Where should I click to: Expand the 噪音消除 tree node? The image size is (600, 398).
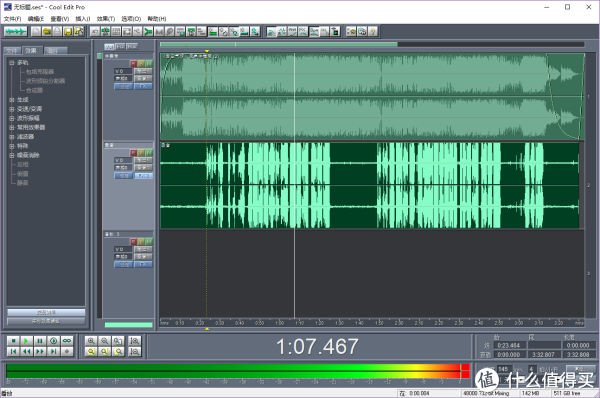[x=12, y=155]
